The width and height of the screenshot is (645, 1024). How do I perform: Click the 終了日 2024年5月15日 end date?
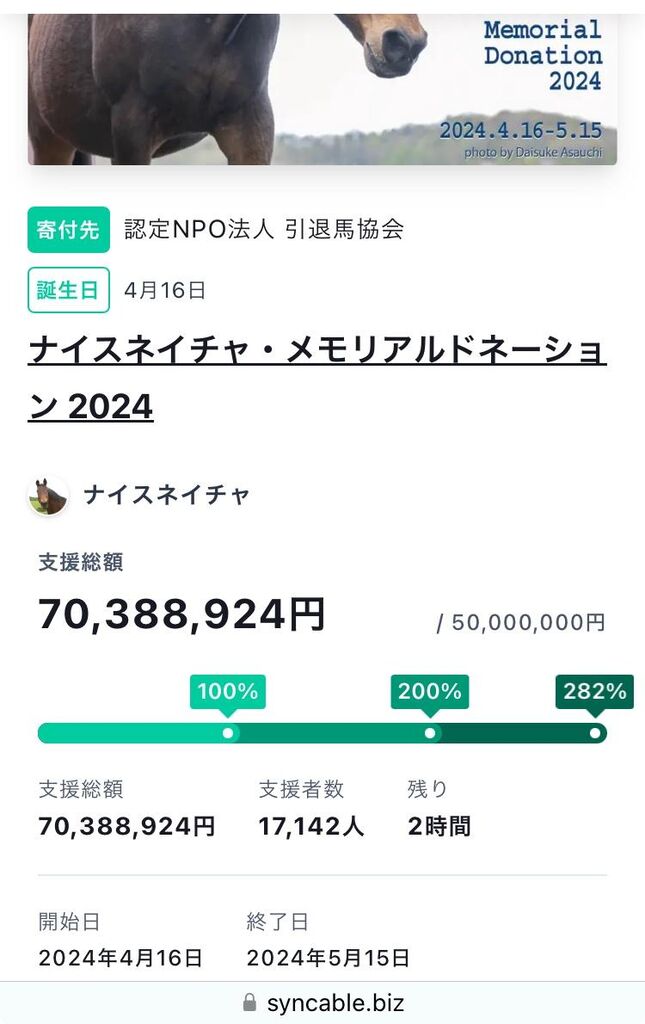(328, 957)
